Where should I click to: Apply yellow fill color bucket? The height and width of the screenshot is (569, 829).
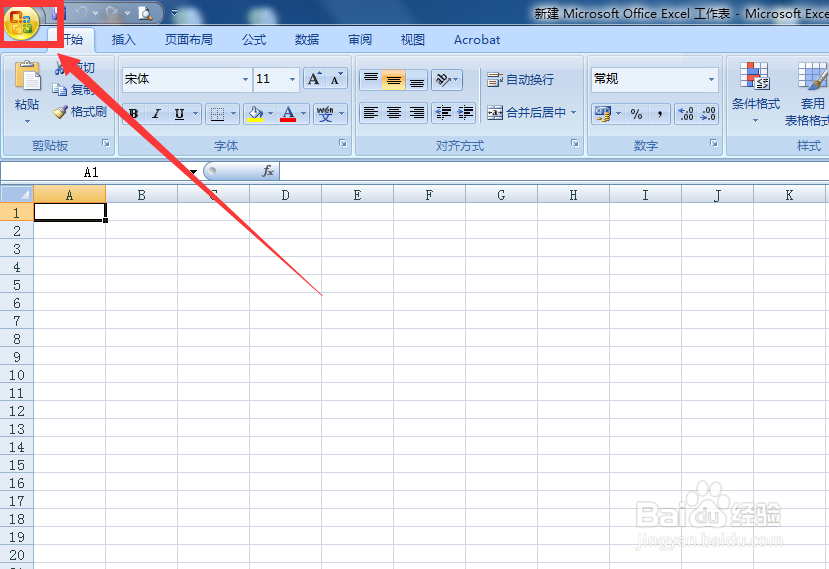[255, 114]
